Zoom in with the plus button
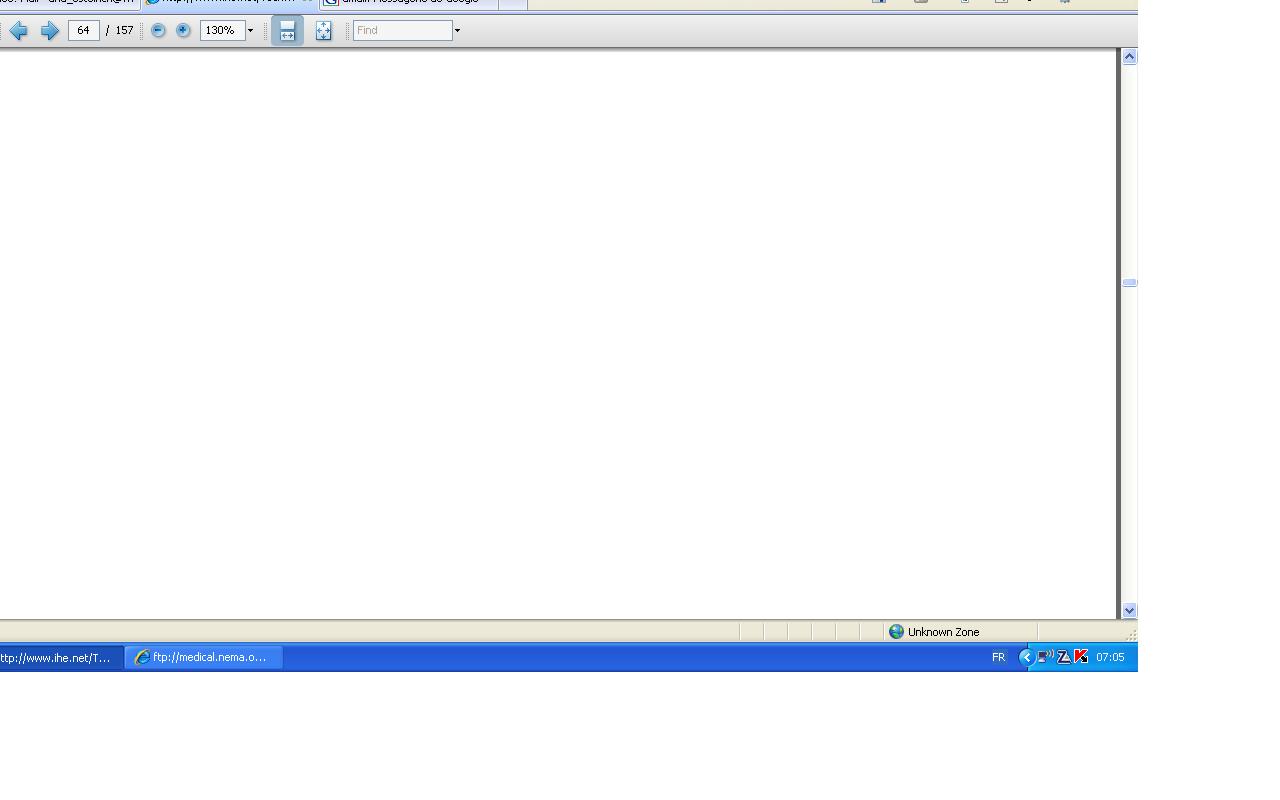The height and width of the screenshot is (800, 1280). click(x=183, y=31)
